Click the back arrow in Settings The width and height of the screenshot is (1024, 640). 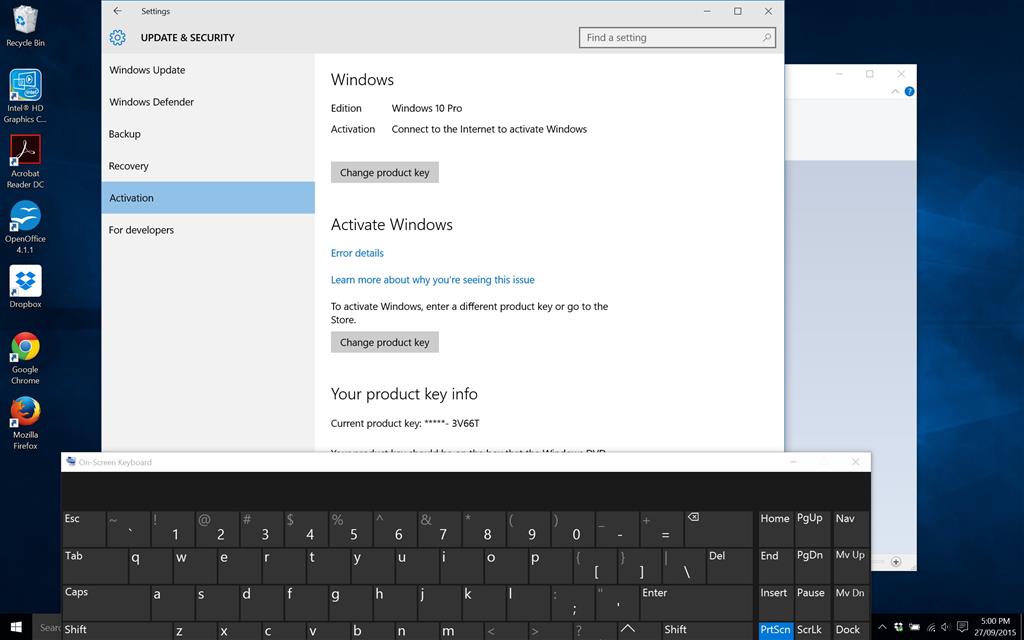(x=118, y=11)
